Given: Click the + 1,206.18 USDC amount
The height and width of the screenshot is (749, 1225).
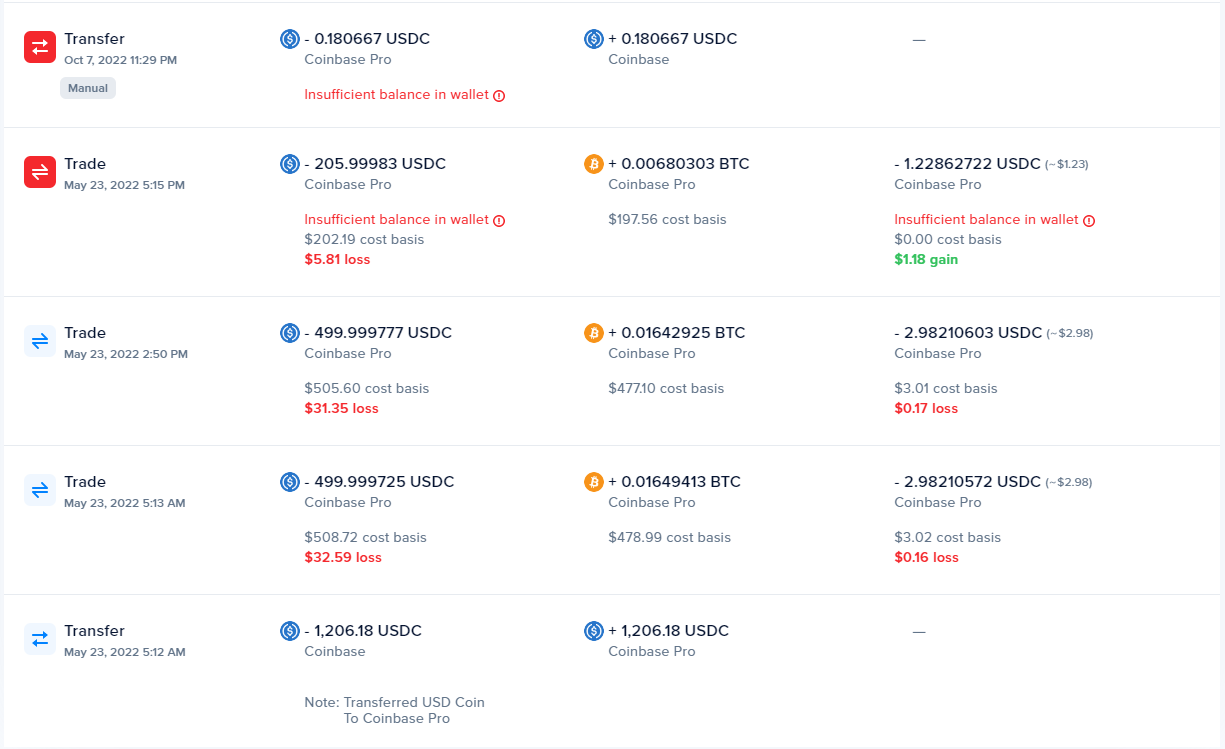Looking at the screenshot, I should click(x=669, y=631).
